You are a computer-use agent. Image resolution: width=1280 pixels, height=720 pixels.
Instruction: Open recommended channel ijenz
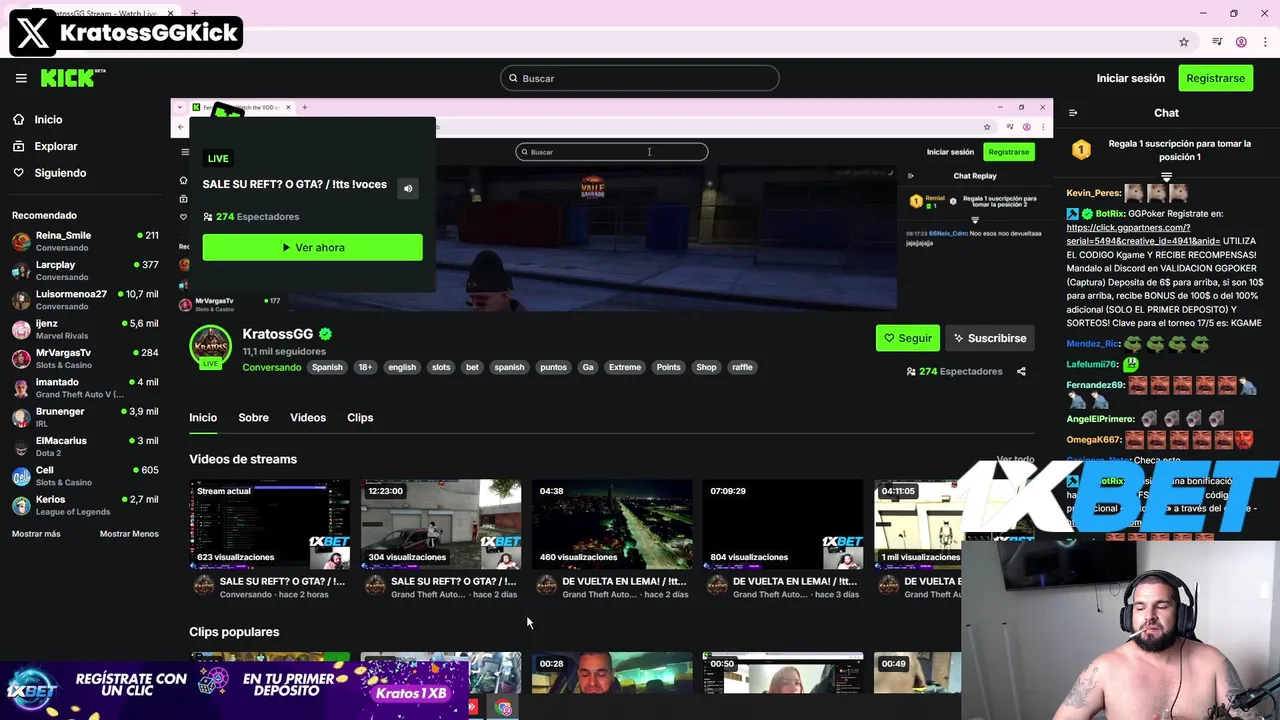pos(85,329)
